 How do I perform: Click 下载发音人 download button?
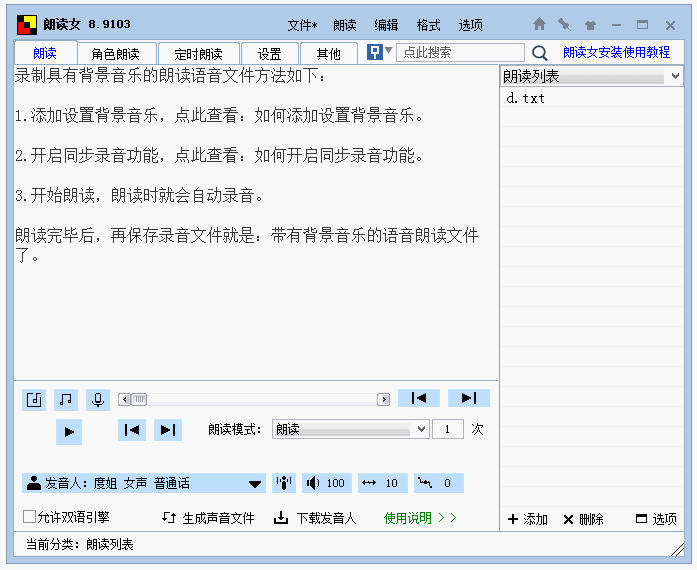(x=315, y=518)
